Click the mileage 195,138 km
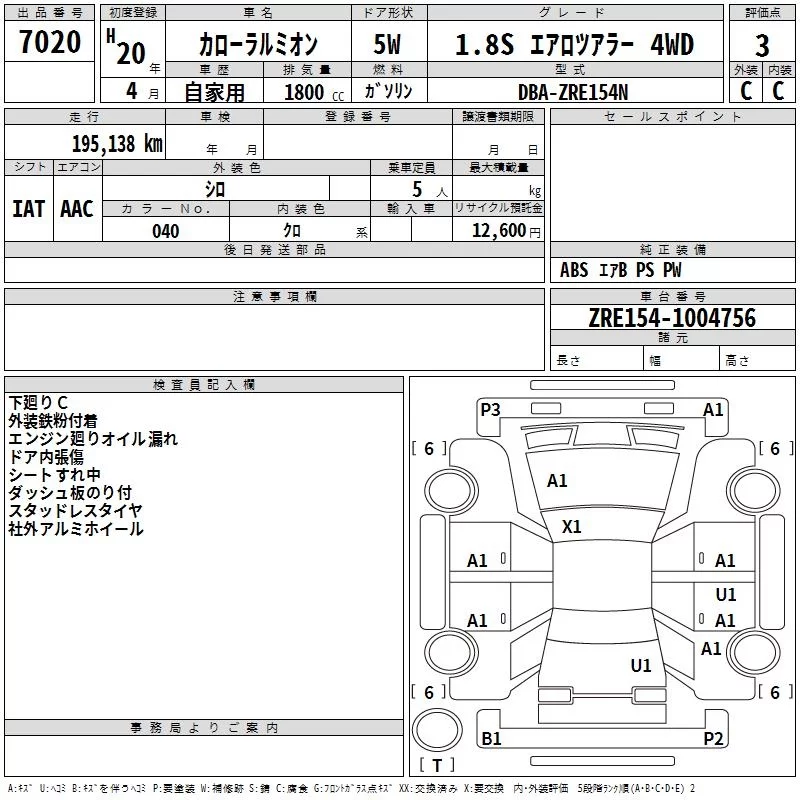800x800 pixels. [x=117, y=143]
